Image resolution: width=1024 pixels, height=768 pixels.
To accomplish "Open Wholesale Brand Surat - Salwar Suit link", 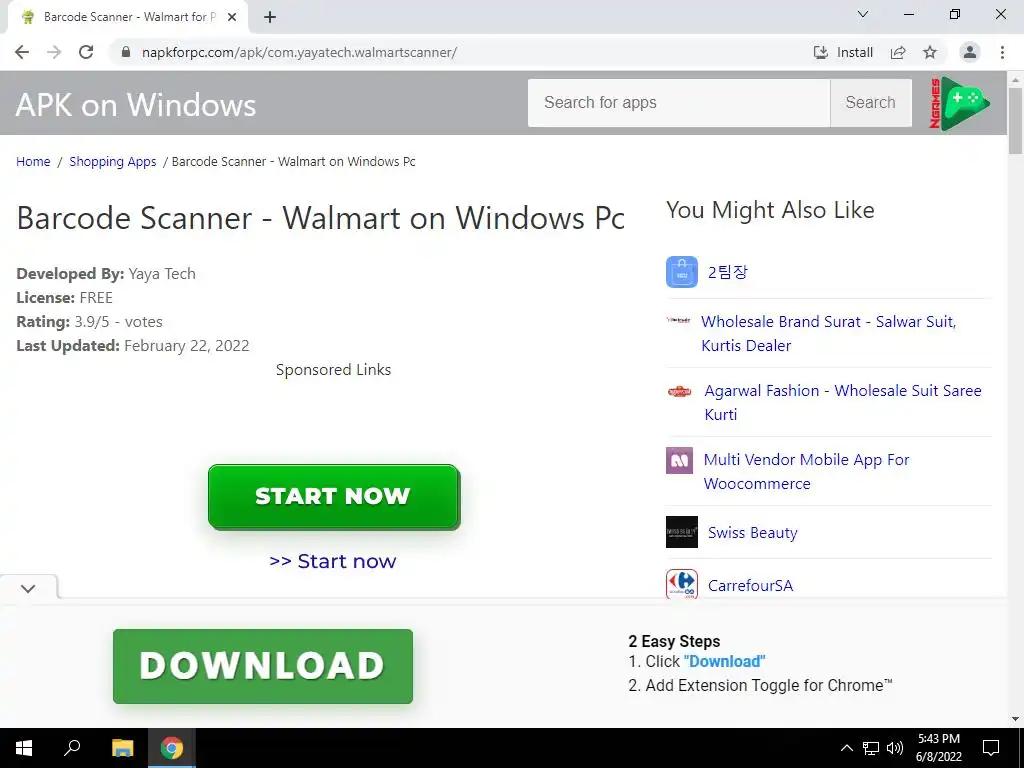I will click(829, 333).
